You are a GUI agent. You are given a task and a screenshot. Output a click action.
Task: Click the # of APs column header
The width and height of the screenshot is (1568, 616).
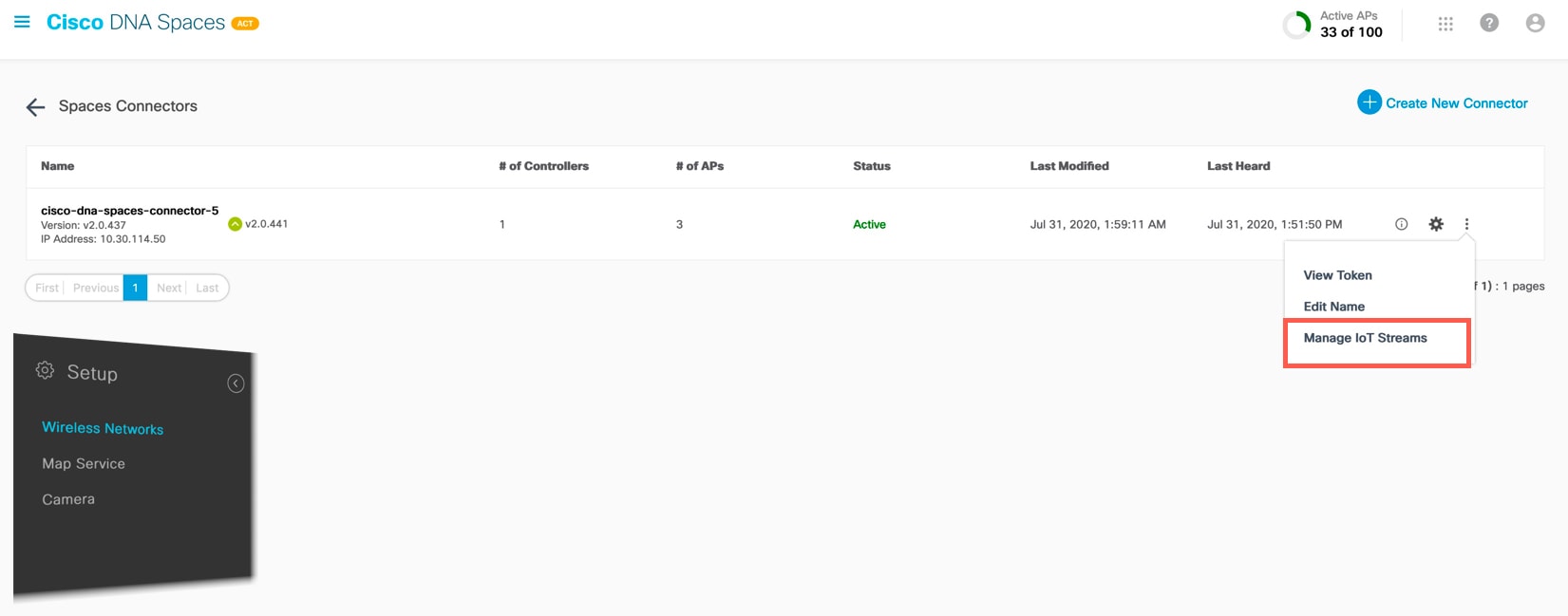pos(700,166)
